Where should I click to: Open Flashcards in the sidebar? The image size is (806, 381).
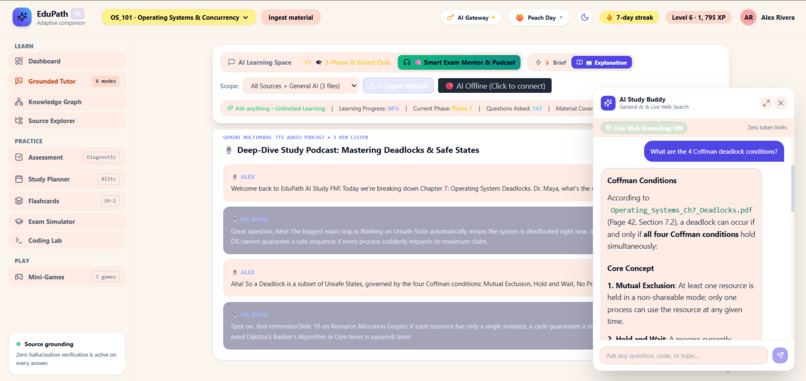pos(67,201)
